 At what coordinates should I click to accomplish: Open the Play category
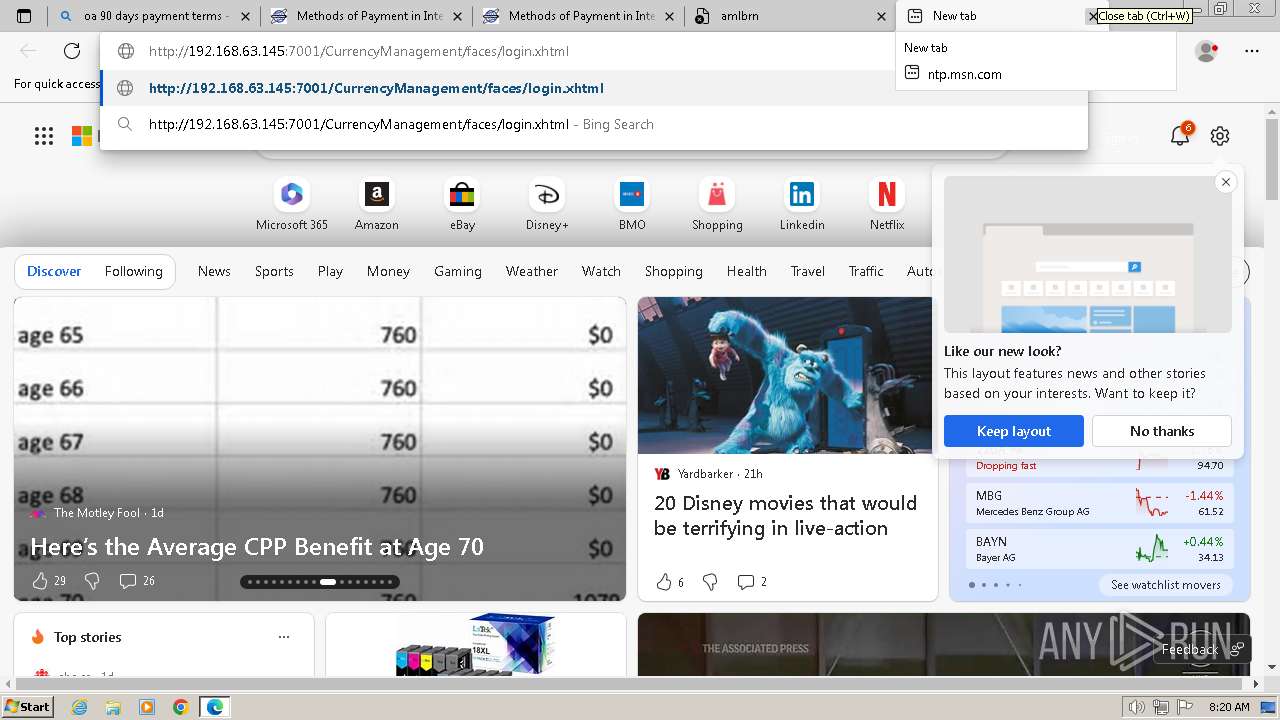pos(330,271)
